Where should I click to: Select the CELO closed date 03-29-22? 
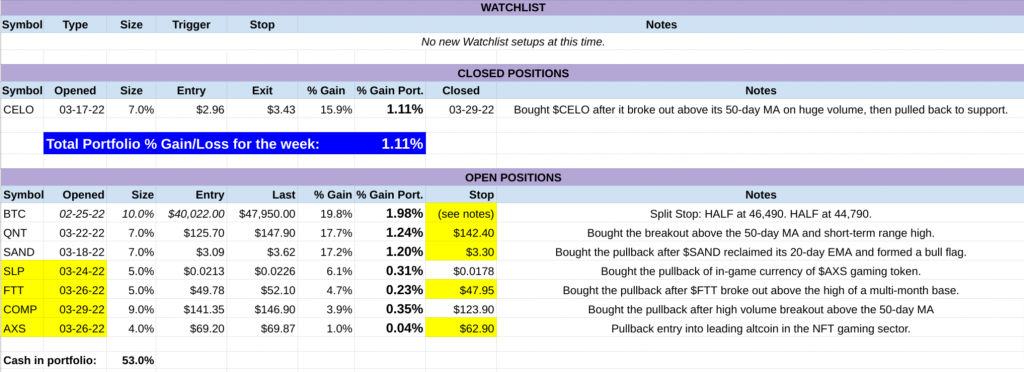[x=461, y=110]
